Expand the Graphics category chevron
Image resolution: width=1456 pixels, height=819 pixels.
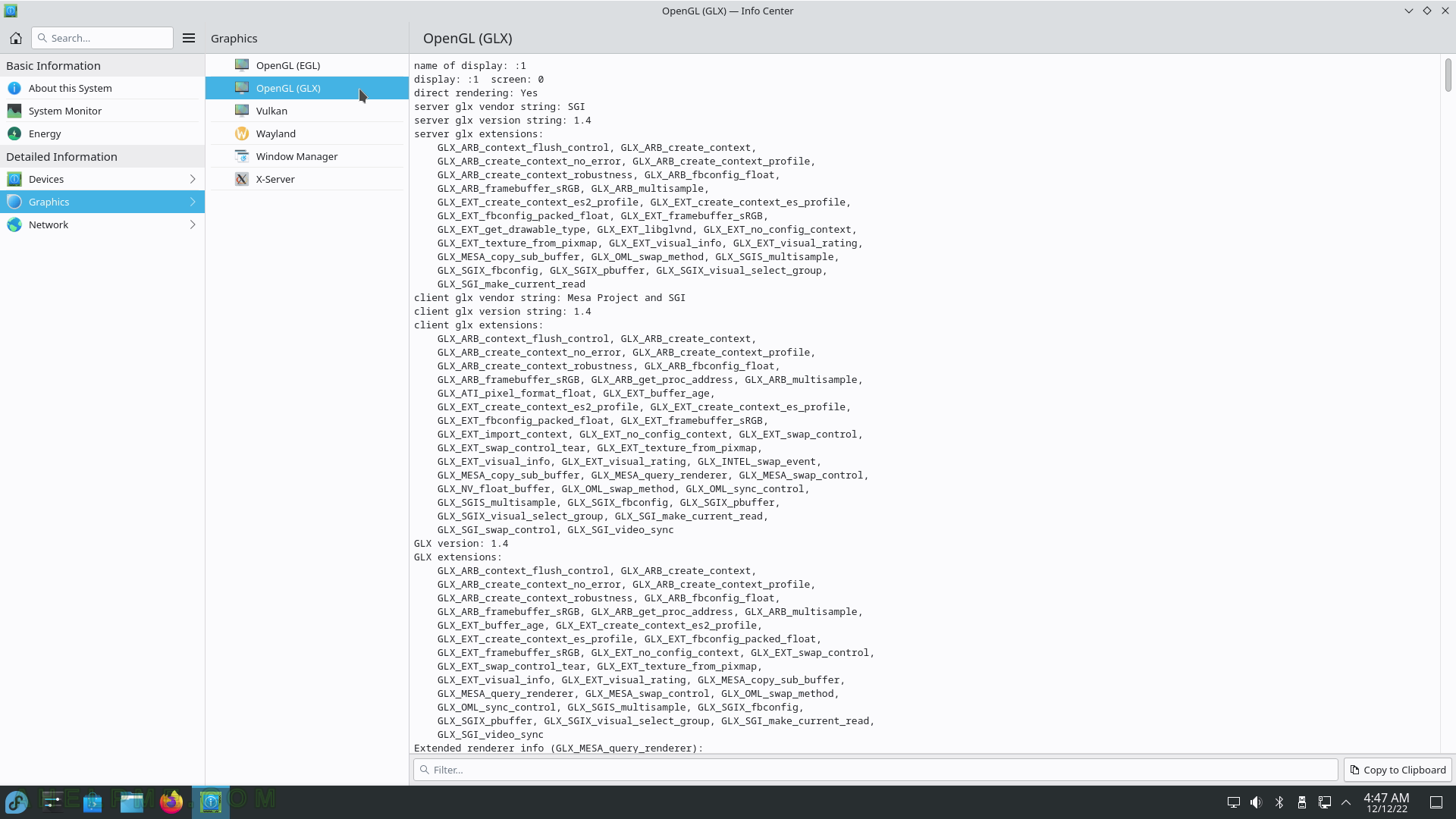[x=193, y=202]
